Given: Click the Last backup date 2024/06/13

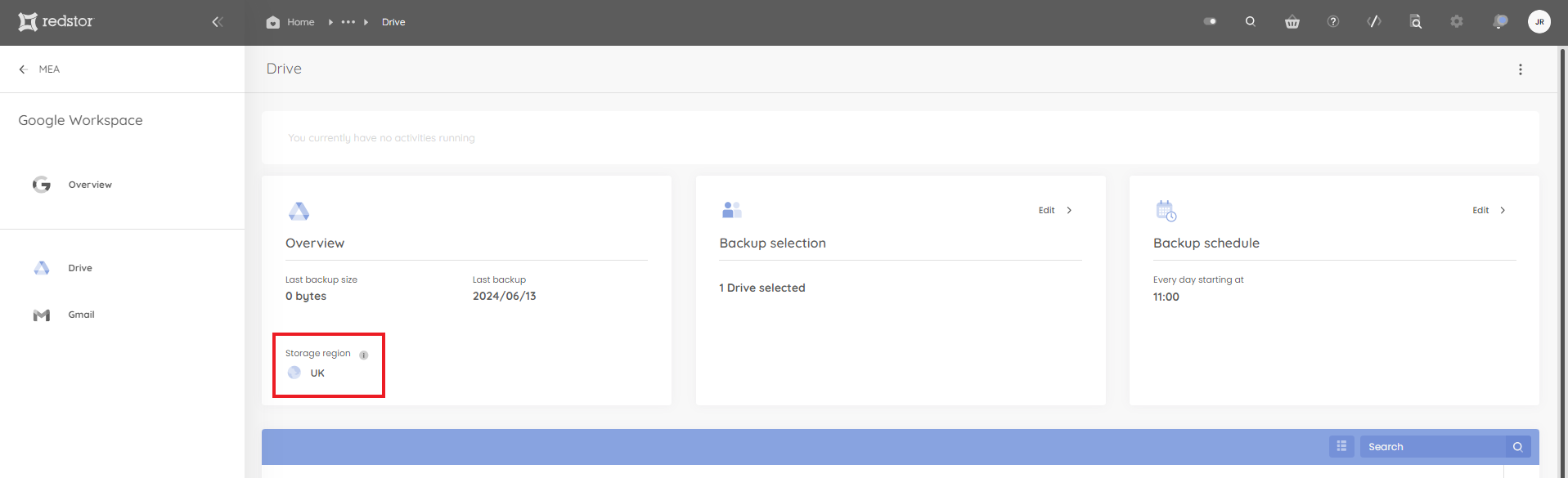Looking at the screenshot, I should click(x=505, y=296).
